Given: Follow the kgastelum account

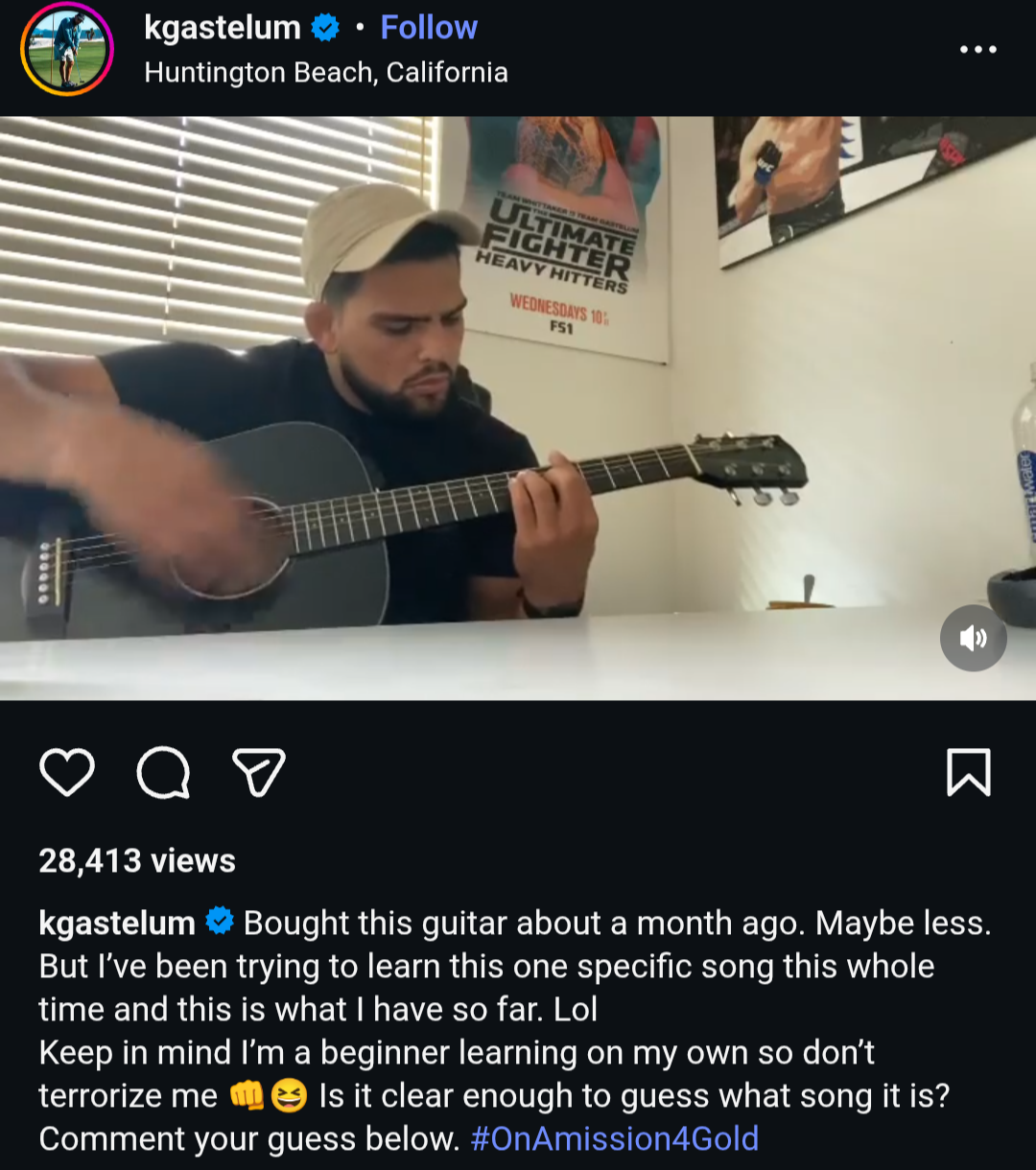Looking at the screenshot, I should click(x=429, y=28).
